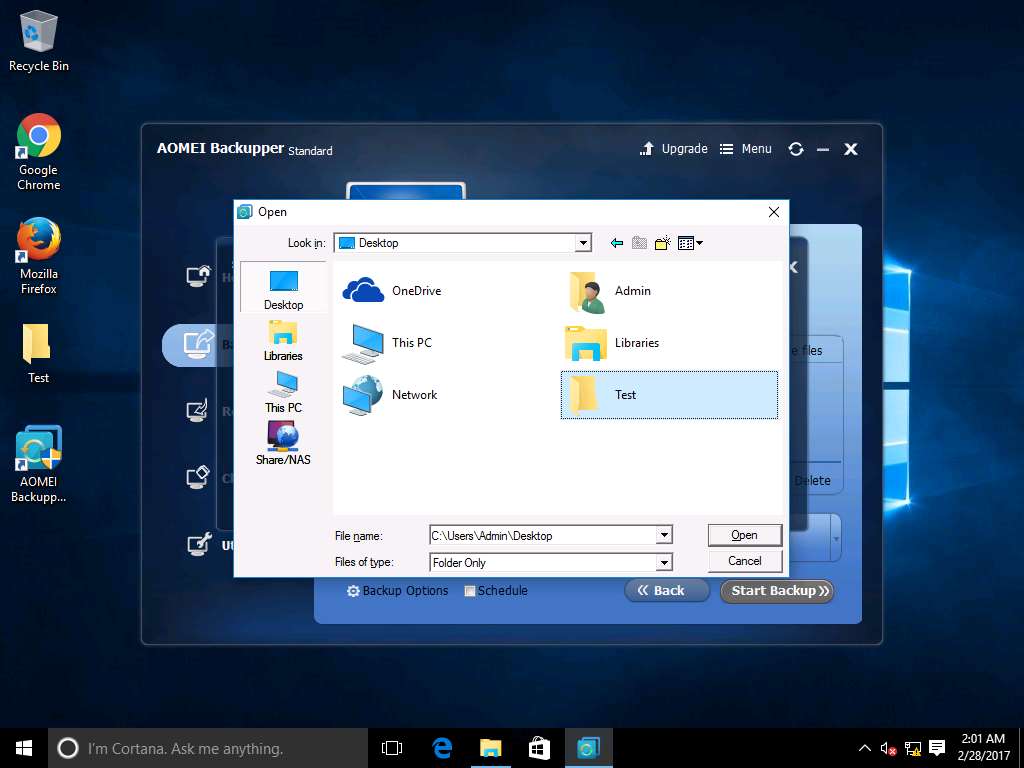Select the Admin user folder
Image resolution: width=1024 pixels, height=768 pixels.
610,291
